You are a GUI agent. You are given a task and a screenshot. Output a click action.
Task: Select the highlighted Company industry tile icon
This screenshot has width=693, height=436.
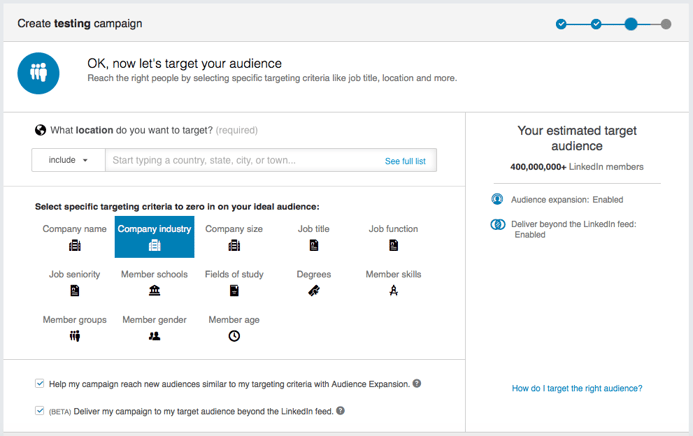[154, 245]
